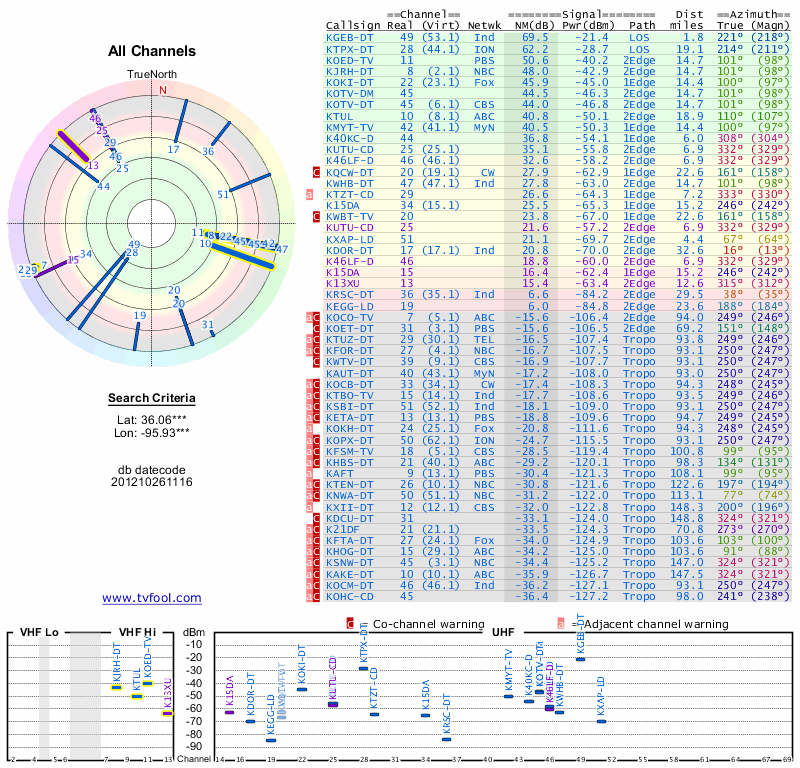Click the KQCW-DT callsign
Image resolution: width=800 pixels, height=768 pixels.
click(349, 172)
